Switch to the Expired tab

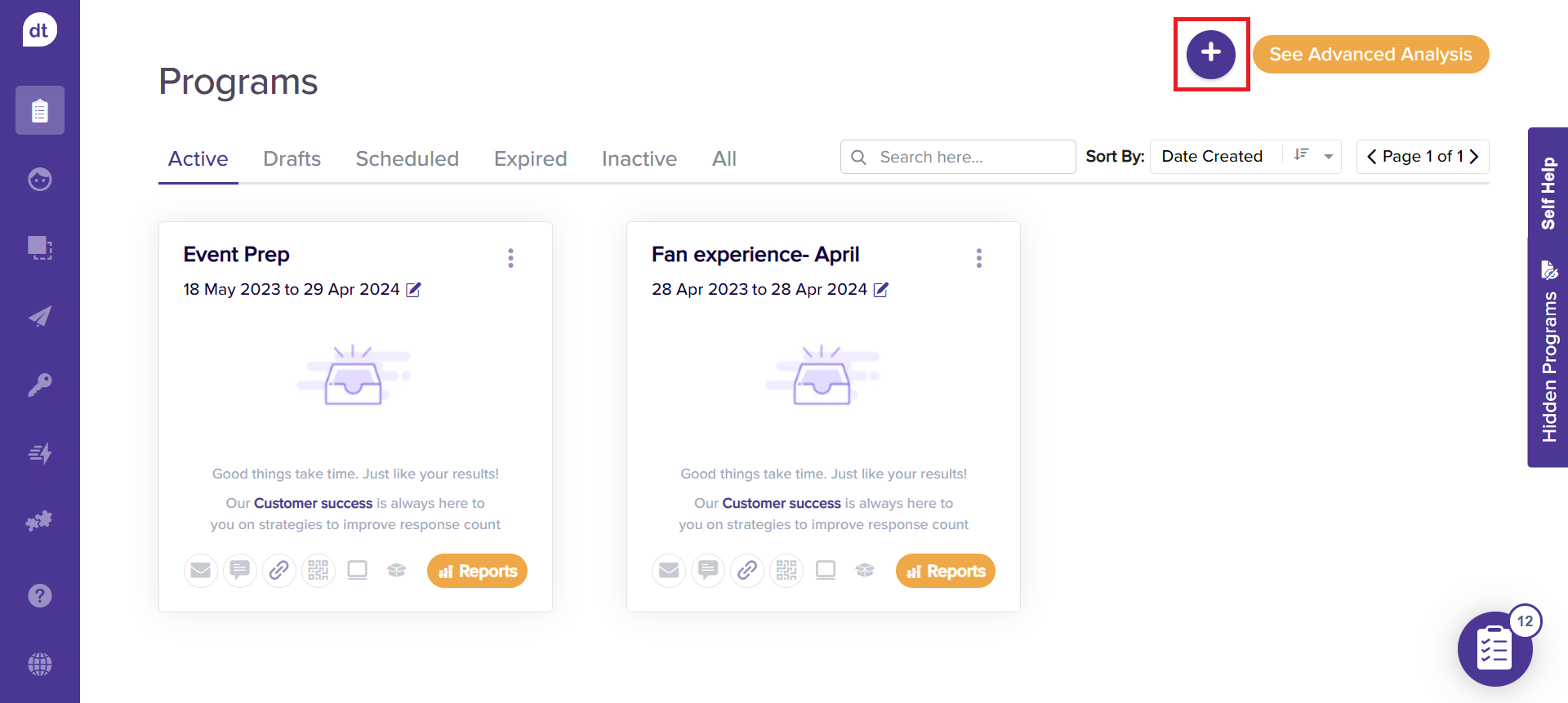(x=530, y=158)
